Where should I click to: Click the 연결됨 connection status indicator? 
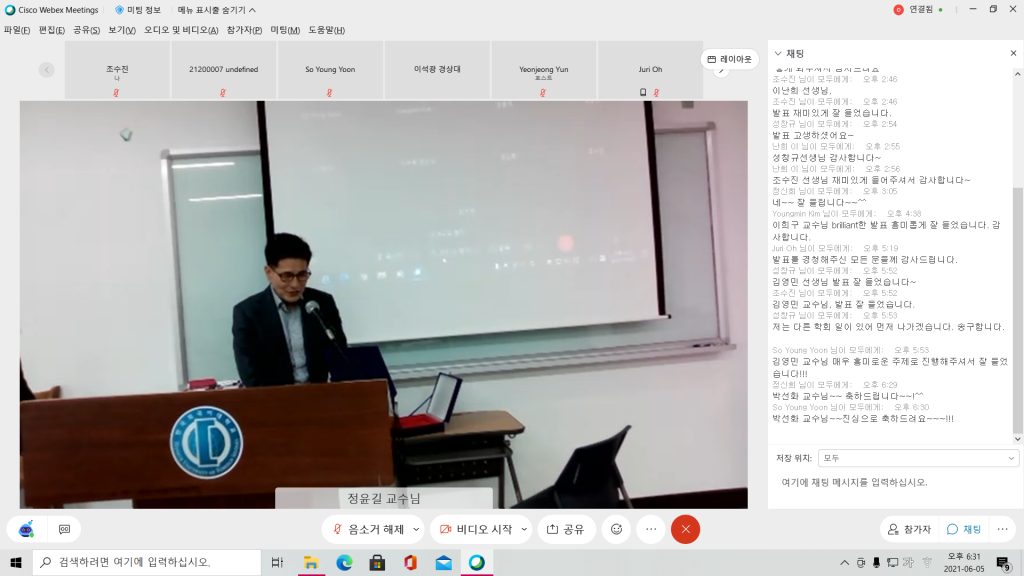[921, 10]
